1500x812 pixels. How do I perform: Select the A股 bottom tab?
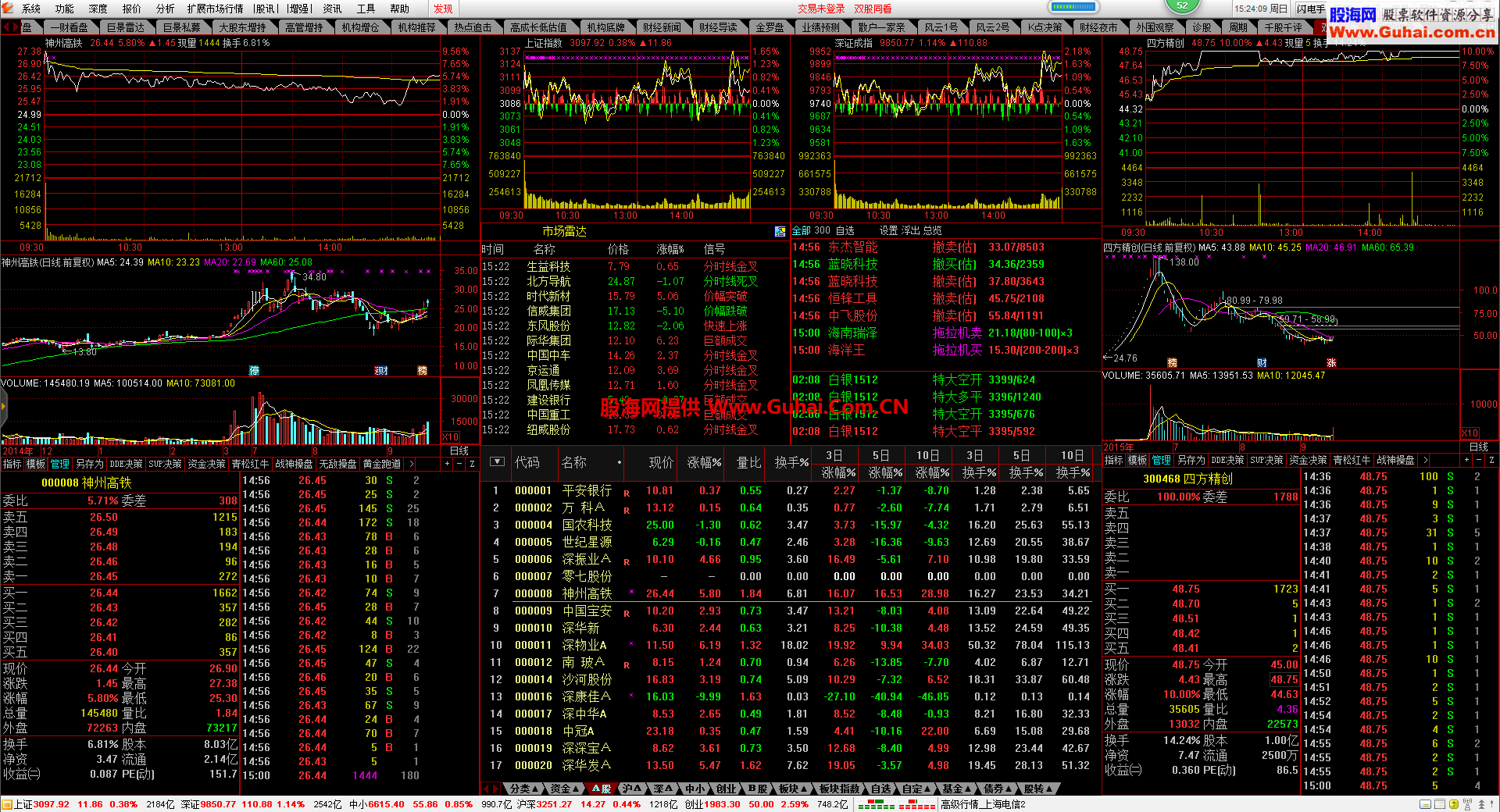(601, 789)
